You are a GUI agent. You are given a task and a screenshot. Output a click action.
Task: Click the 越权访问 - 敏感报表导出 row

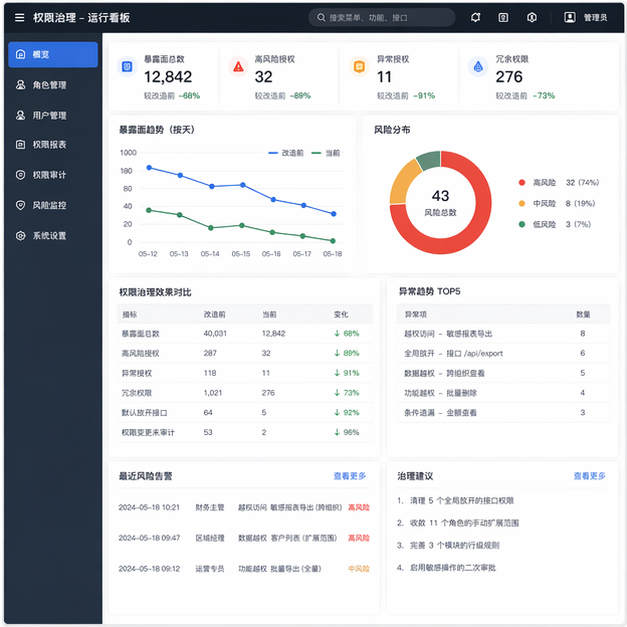[x=503, y=333]
